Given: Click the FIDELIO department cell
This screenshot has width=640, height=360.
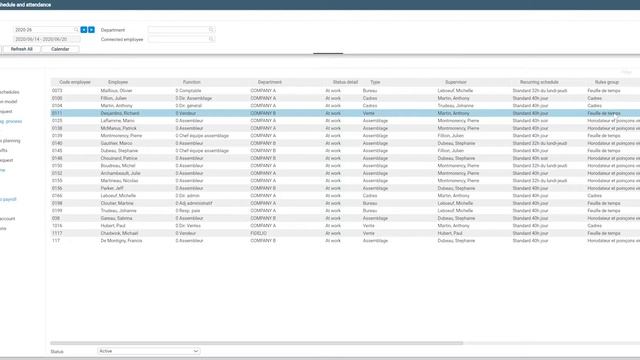Looking at the screenshot, I should pyautogui.click(x=258, y=233).
